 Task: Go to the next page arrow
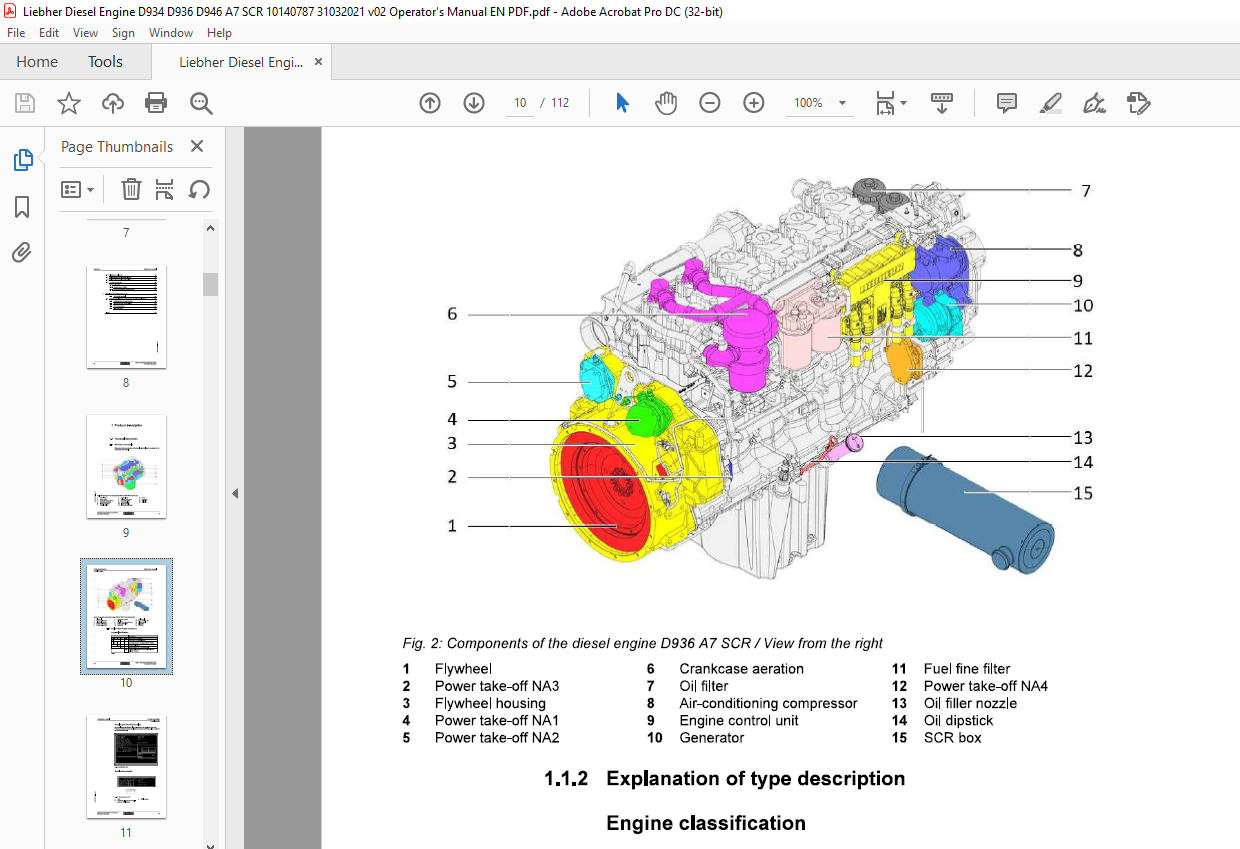point(474,103)
